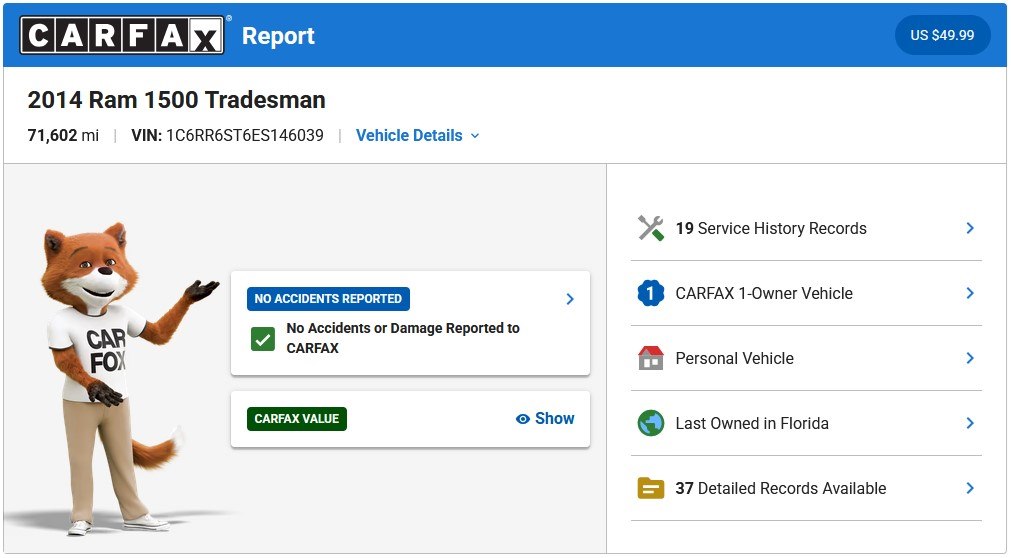1011x558 pixels.
Task: Click the green checkmark No Accidents box
Action: pyautogui.click(x=263, y=339)
